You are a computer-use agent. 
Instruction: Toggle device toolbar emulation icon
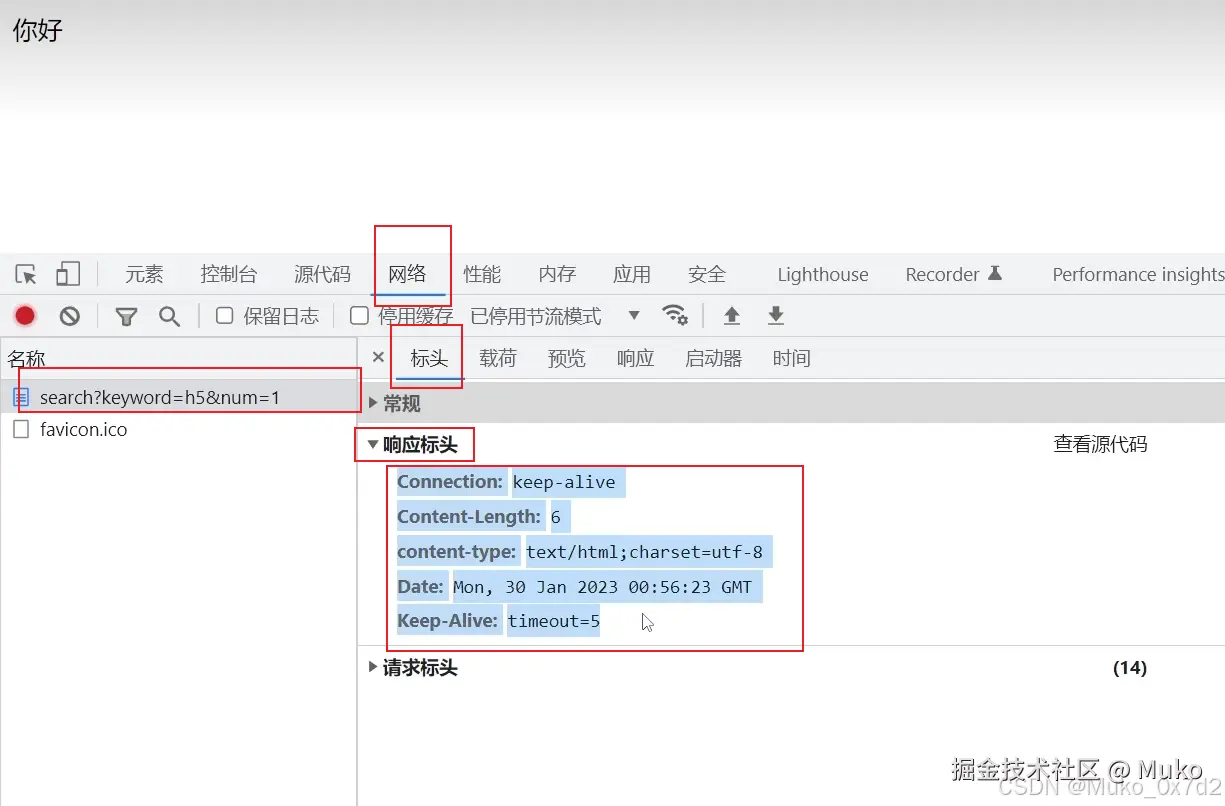[68, 274]
